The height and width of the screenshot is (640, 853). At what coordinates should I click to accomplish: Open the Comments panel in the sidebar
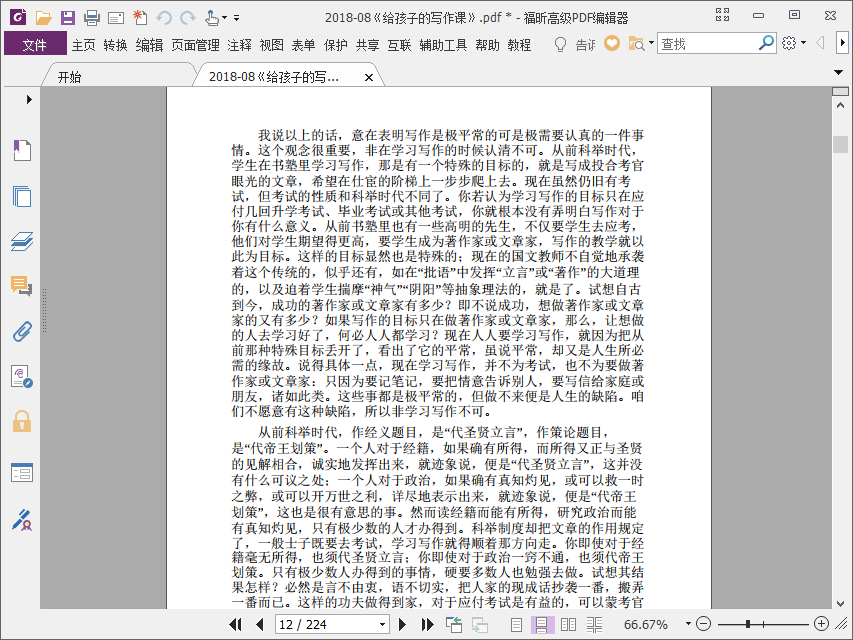point(22,286)
